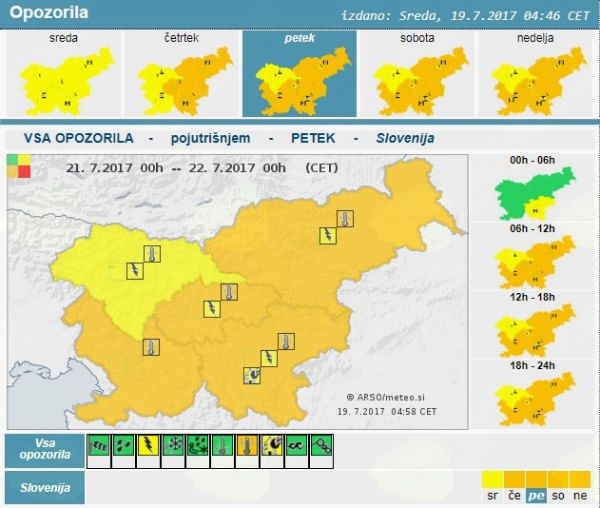Click the lightning icon in central map region
Viewport: 600px width, 508px height.
(x=211, y=309)
